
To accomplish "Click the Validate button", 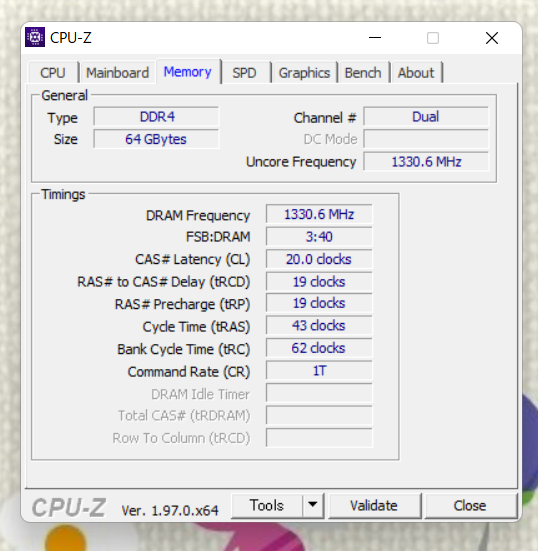I will (x=374, y=506).
